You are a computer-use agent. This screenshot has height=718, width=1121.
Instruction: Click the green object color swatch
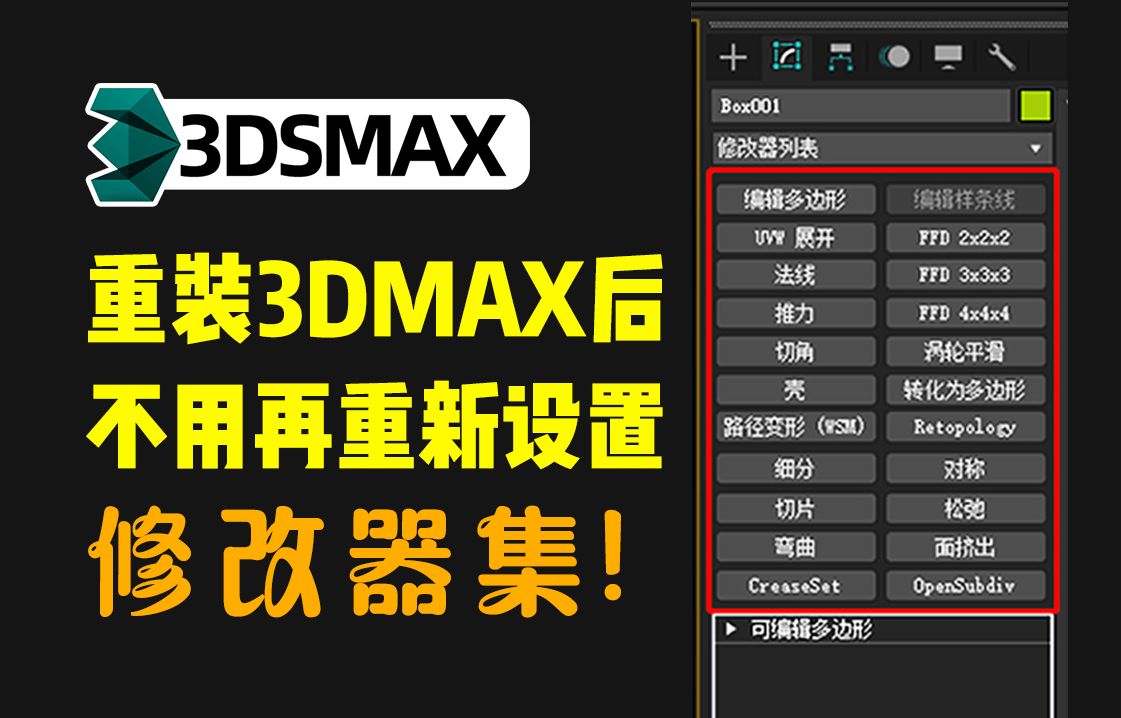(x=1037, y=103)
